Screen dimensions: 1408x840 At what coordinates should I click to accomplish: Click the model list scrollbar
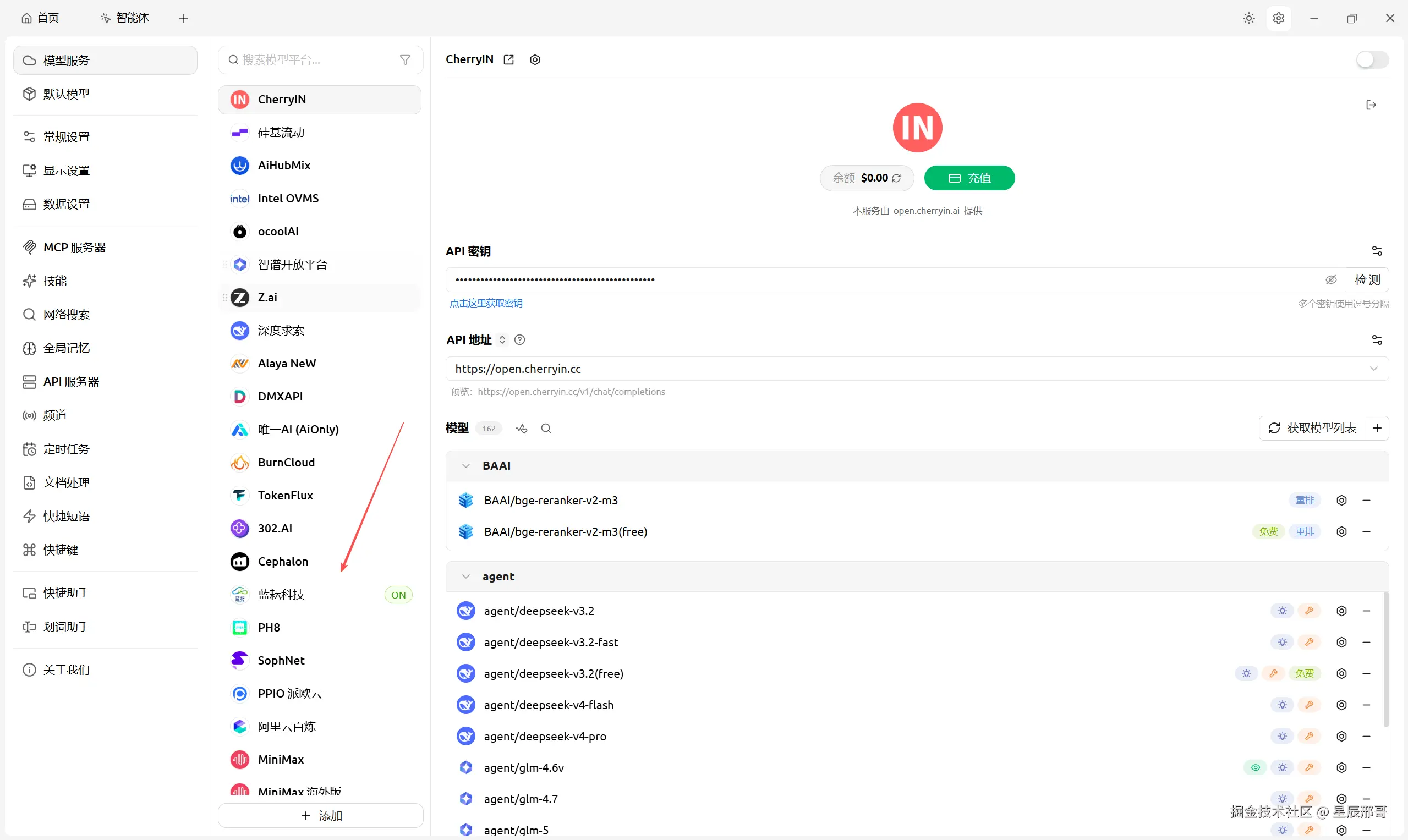1386,660
